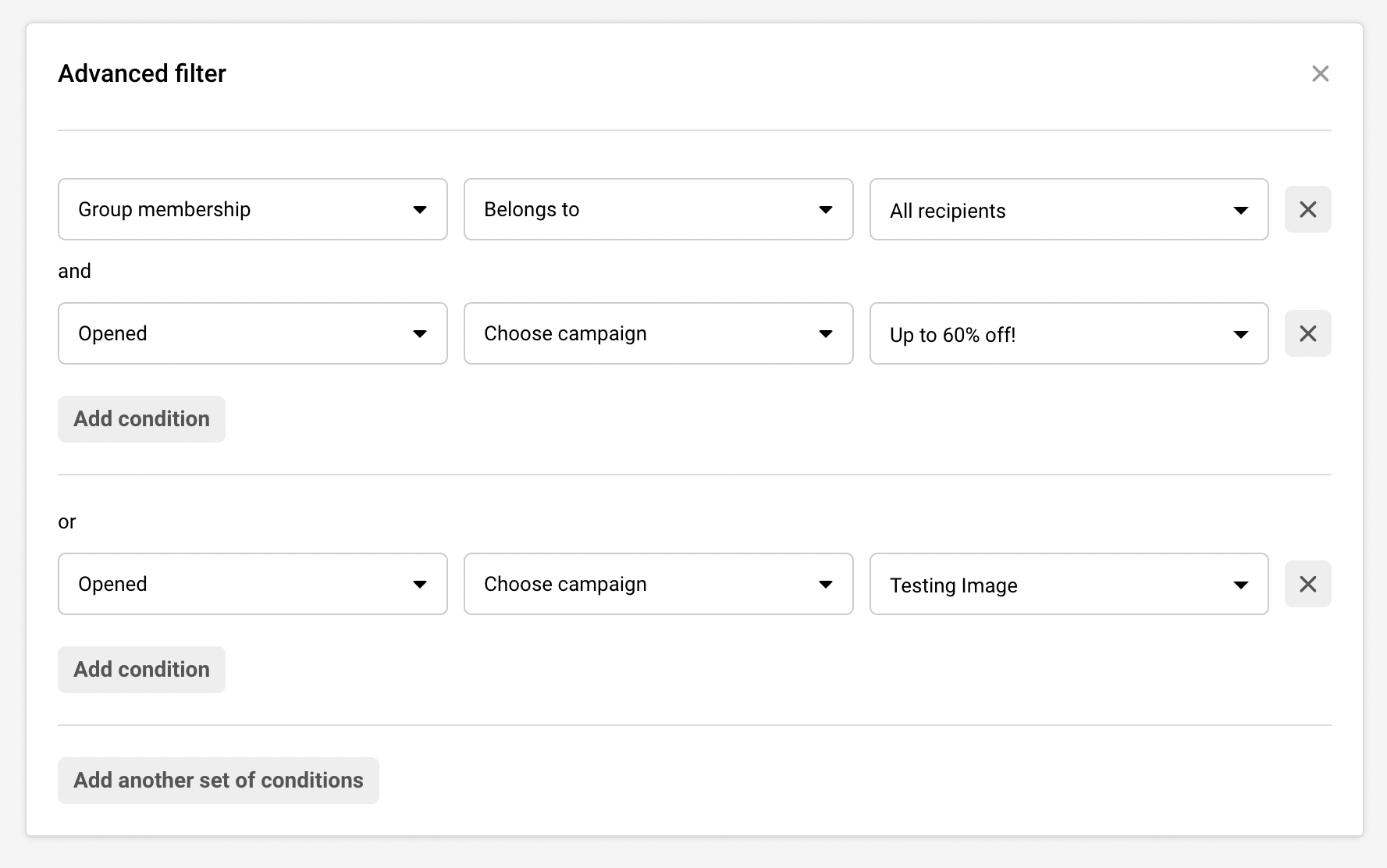Click the arrow icon in All recipients dropdown
This screenshot has width=1387, height=868.
1240,210
